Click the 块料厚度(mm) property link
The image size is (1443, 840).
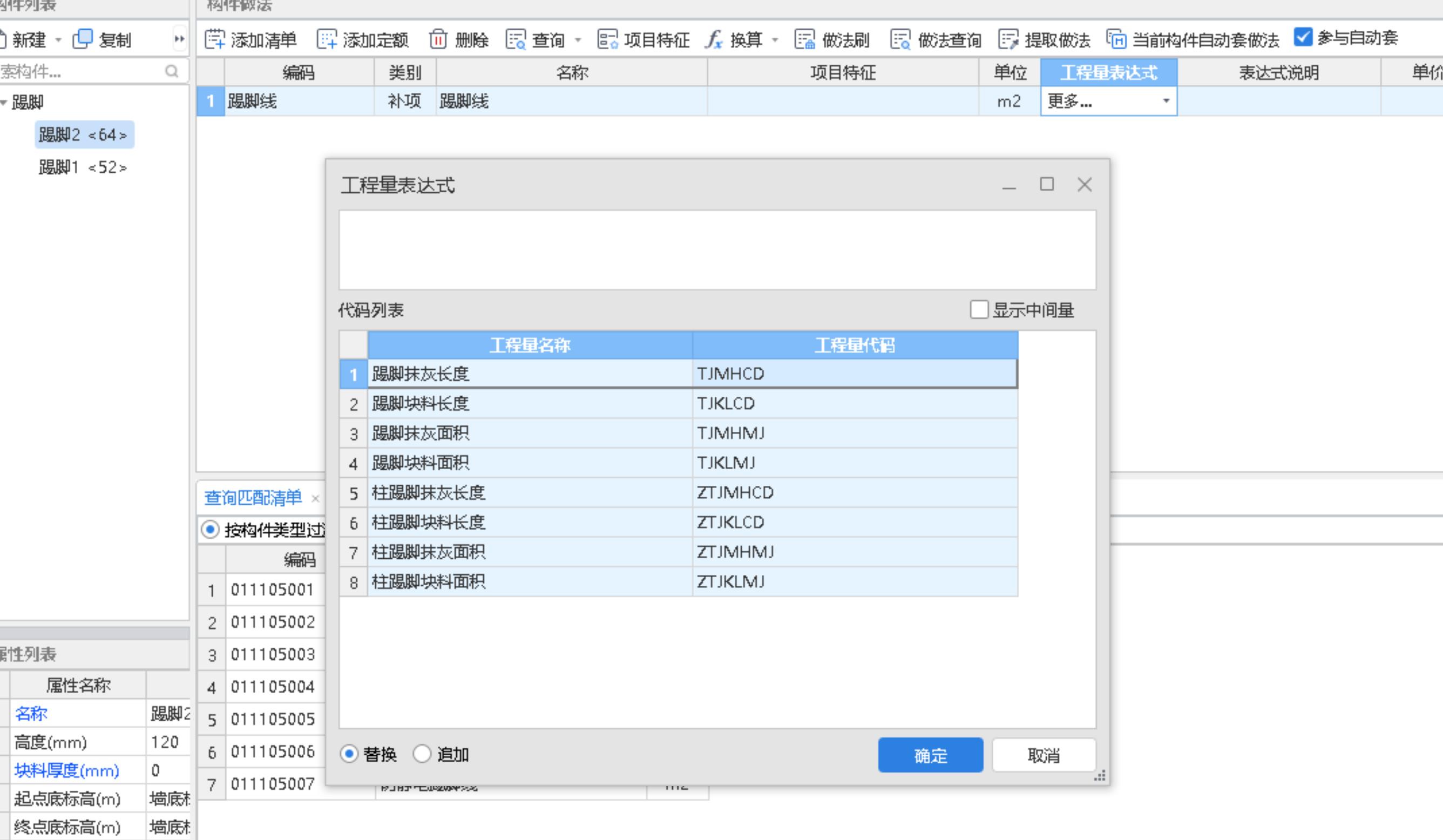click(66, 771)
